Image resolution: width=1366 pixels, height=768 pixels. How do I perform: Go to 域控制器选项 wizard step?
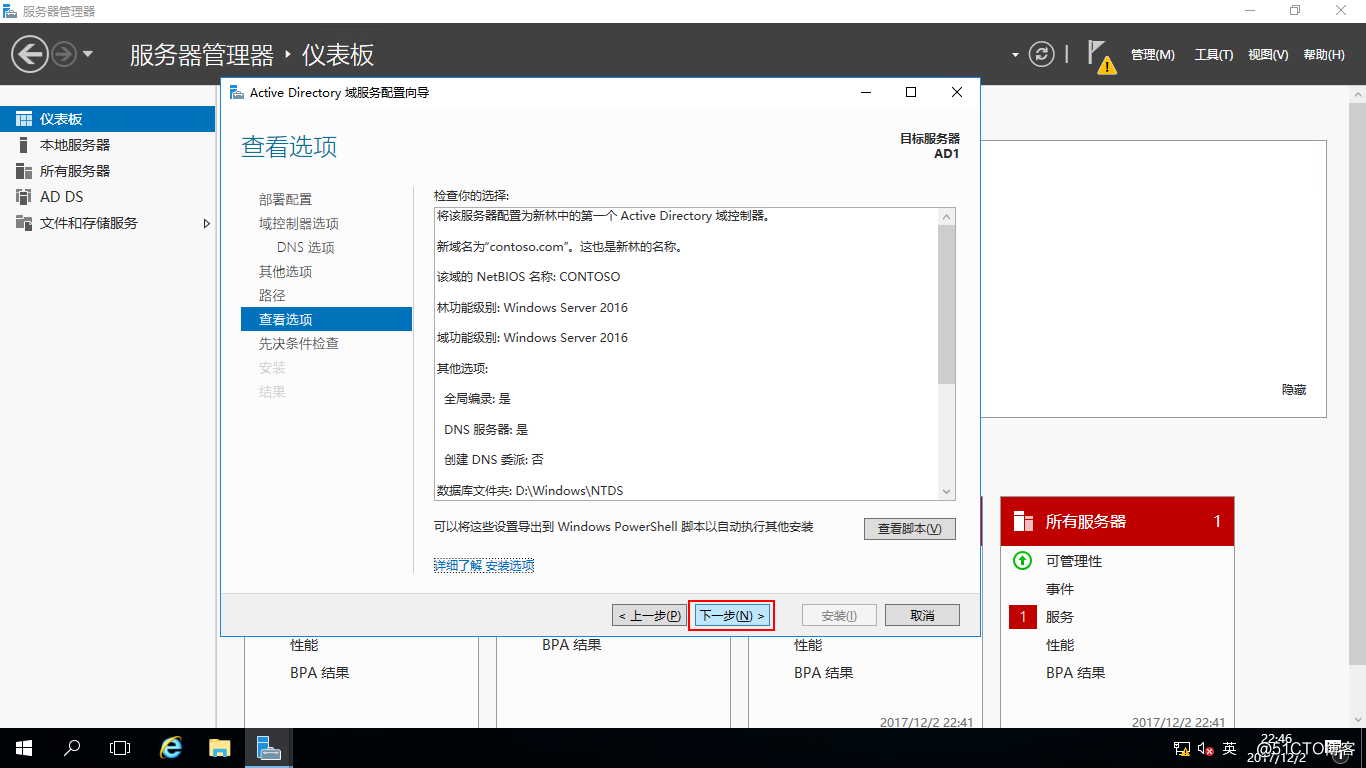coord(299,223)
